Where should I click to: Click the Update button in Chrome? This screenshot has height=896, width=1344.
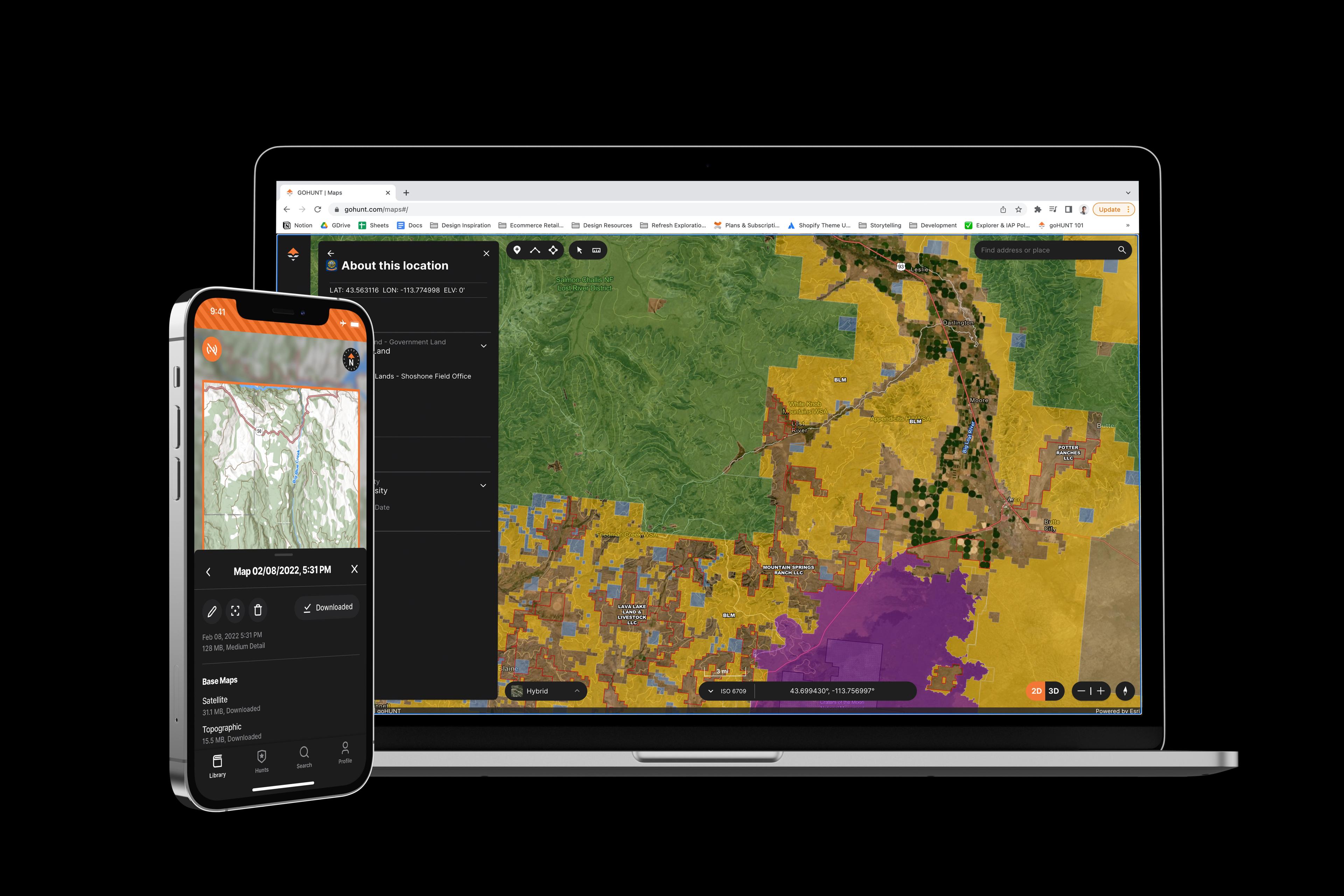[x=1110, y=209]
